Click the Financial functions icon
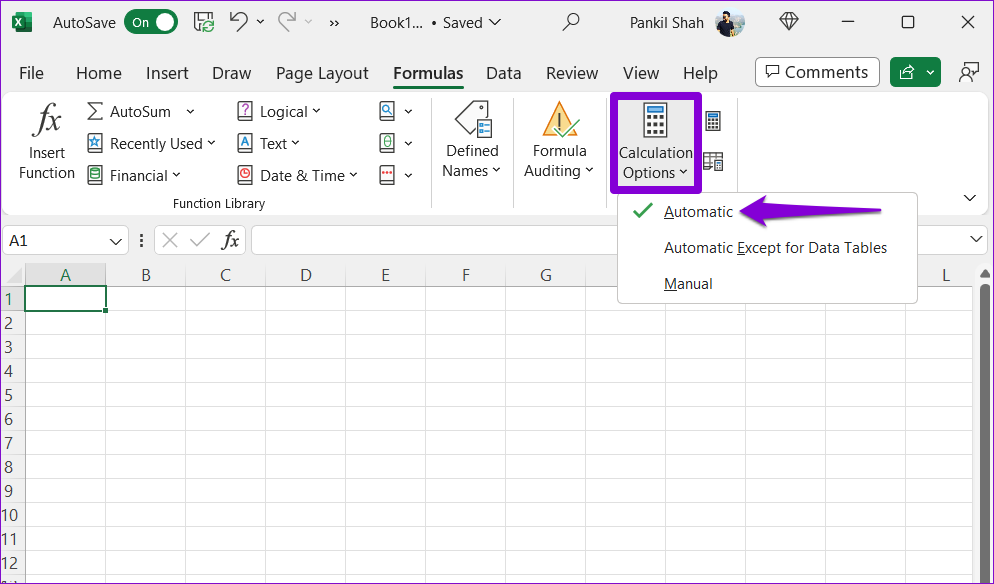Image resolution: width=994 pixels, height=584 pixels. pos(96,175)
